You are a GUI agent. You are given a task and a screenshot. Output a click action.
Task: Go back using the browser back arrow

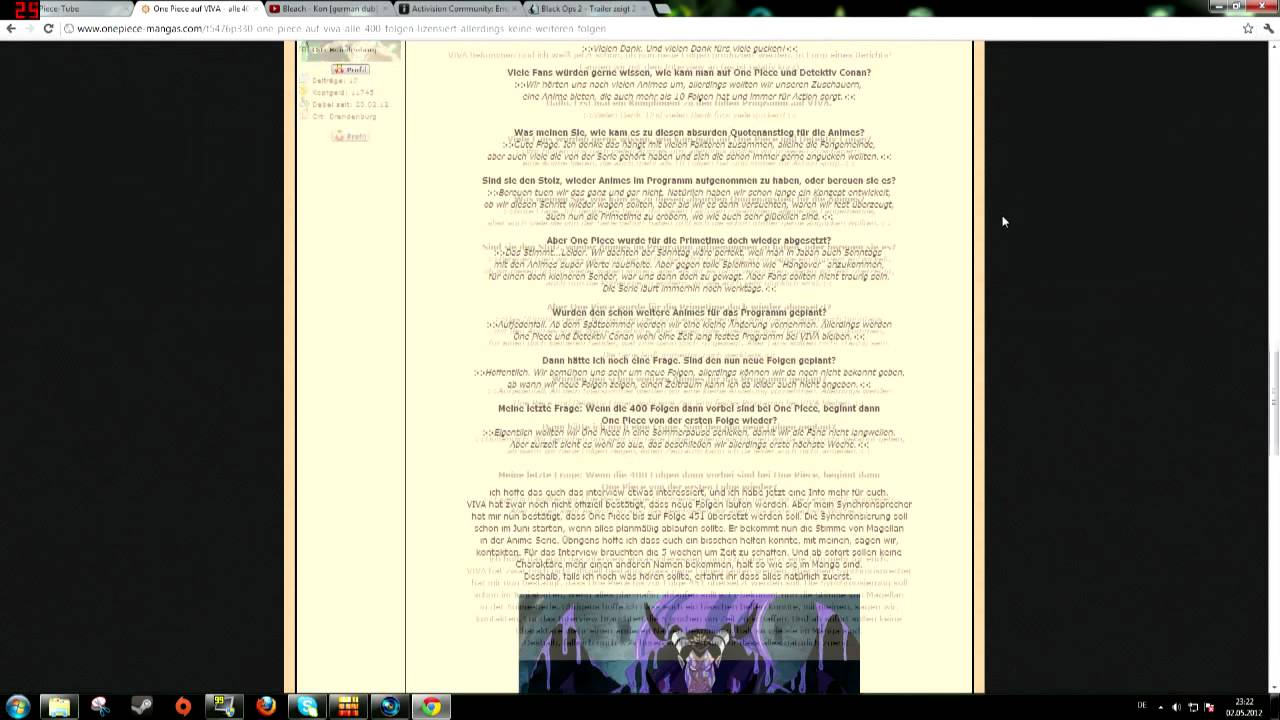pos(11,28)
